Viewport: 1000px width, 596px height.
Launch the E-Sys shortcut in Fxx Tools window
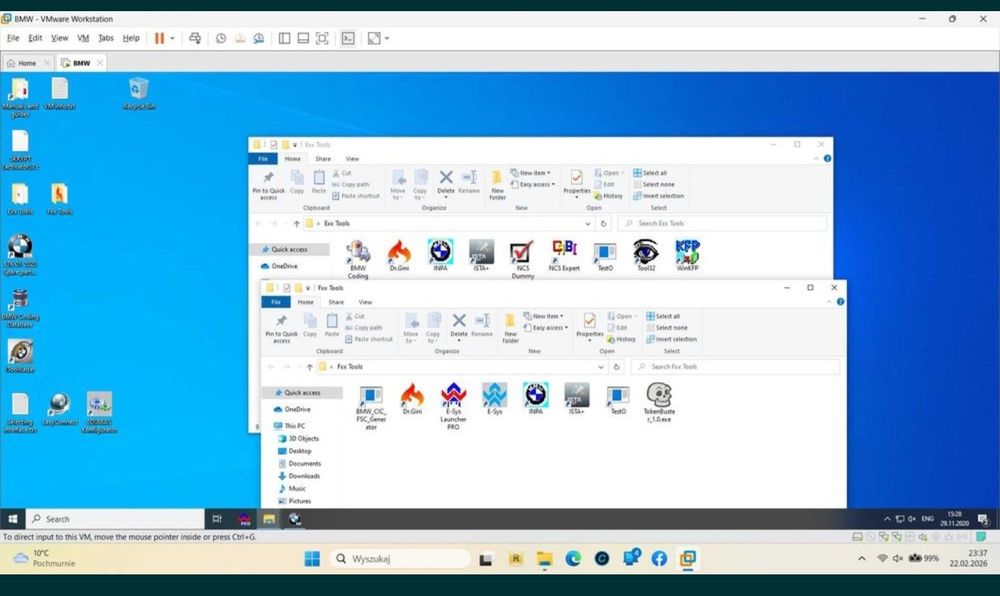point(494,399)
